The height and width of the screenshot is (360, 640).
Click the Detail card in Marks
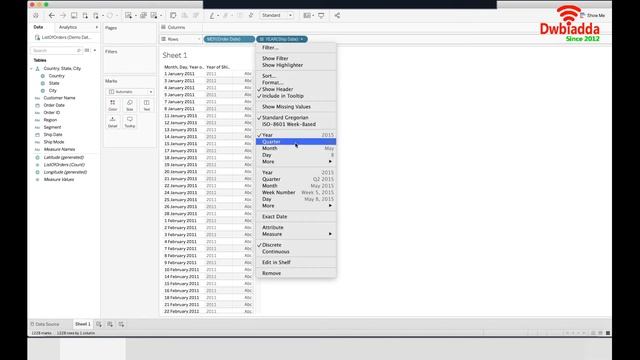(113, 122)
